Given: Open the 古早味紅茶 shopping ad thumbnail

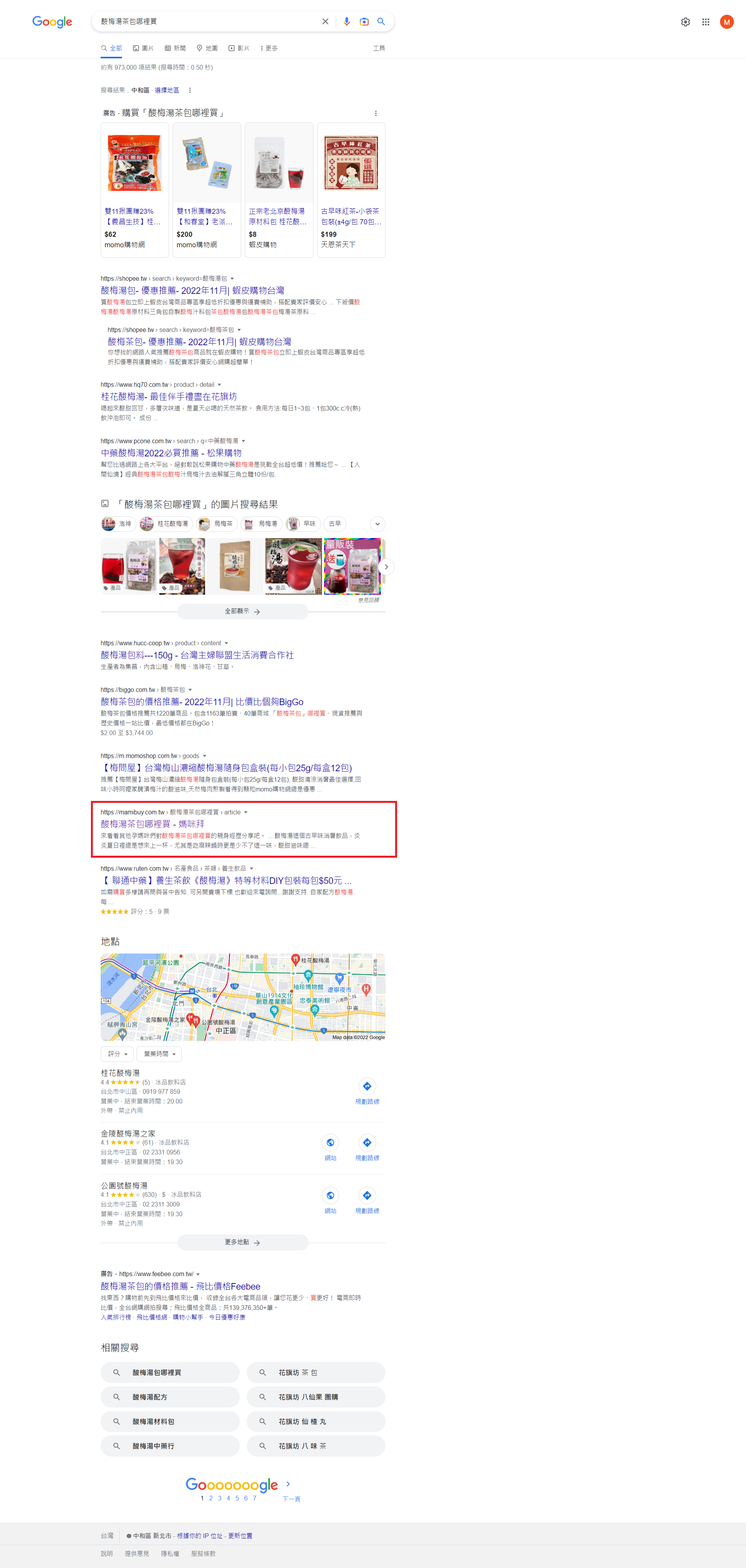Looking at the screenshot, I should click(x=351, y=163).
